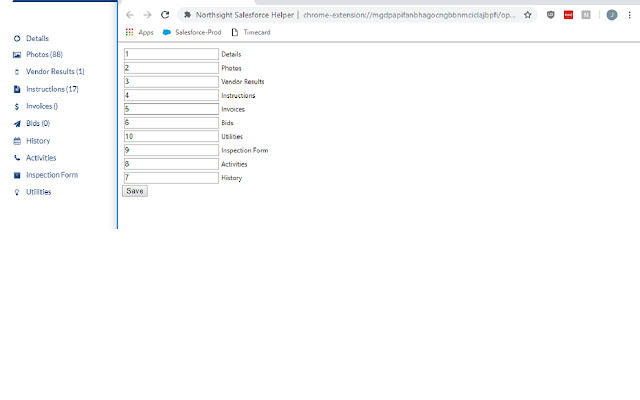
Task: Click the order field for Inspection Form
Action: click(171, 150)
